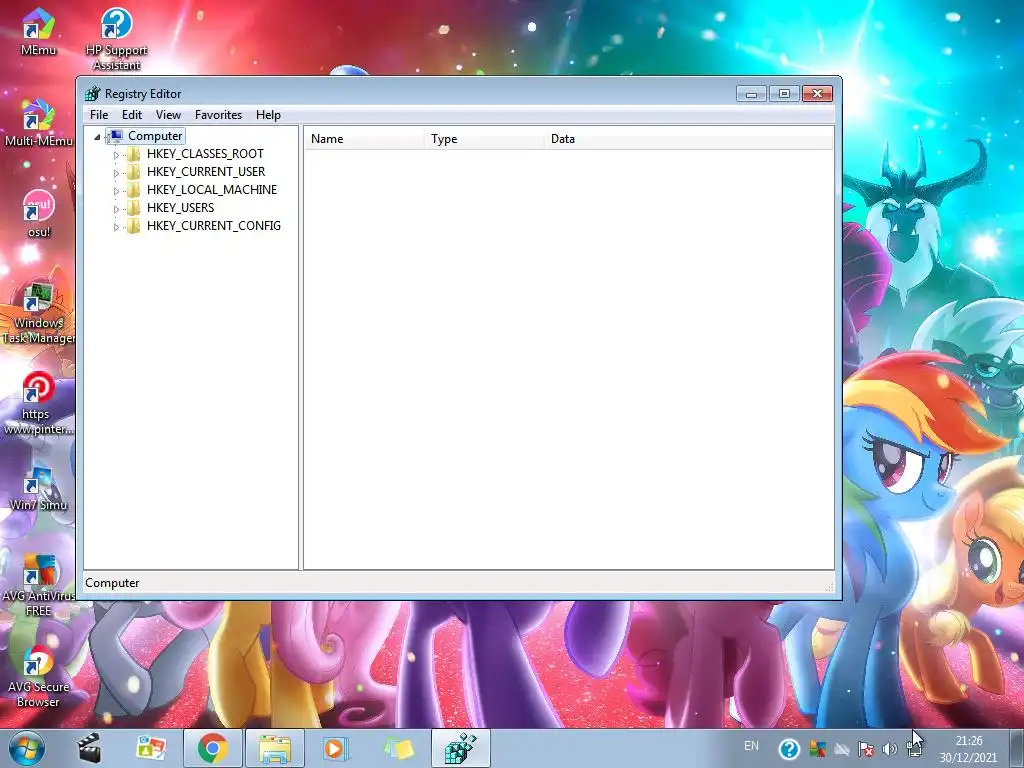Expand the HKEY_USERS key
The width and height of the screenshot is (1024, 768).
[116, 208]
